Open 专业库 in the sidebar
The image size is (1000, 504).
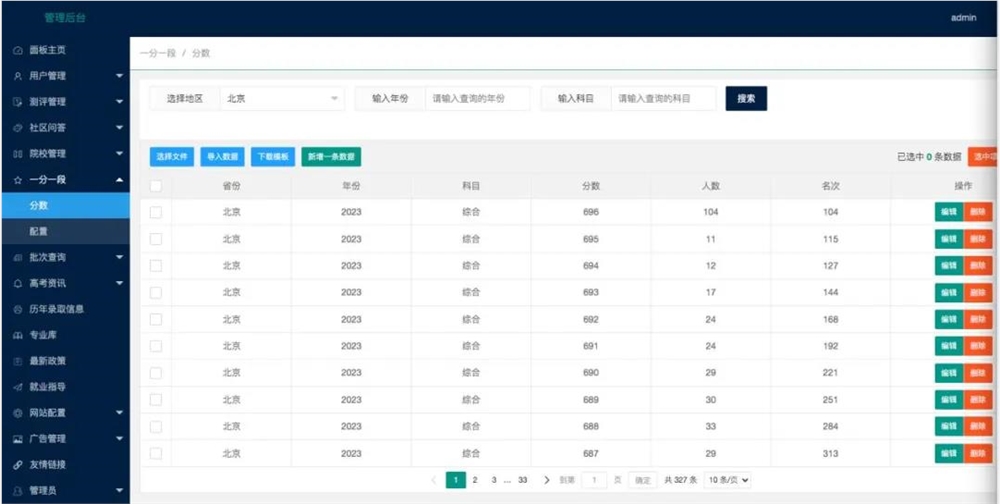pos(65,336)
